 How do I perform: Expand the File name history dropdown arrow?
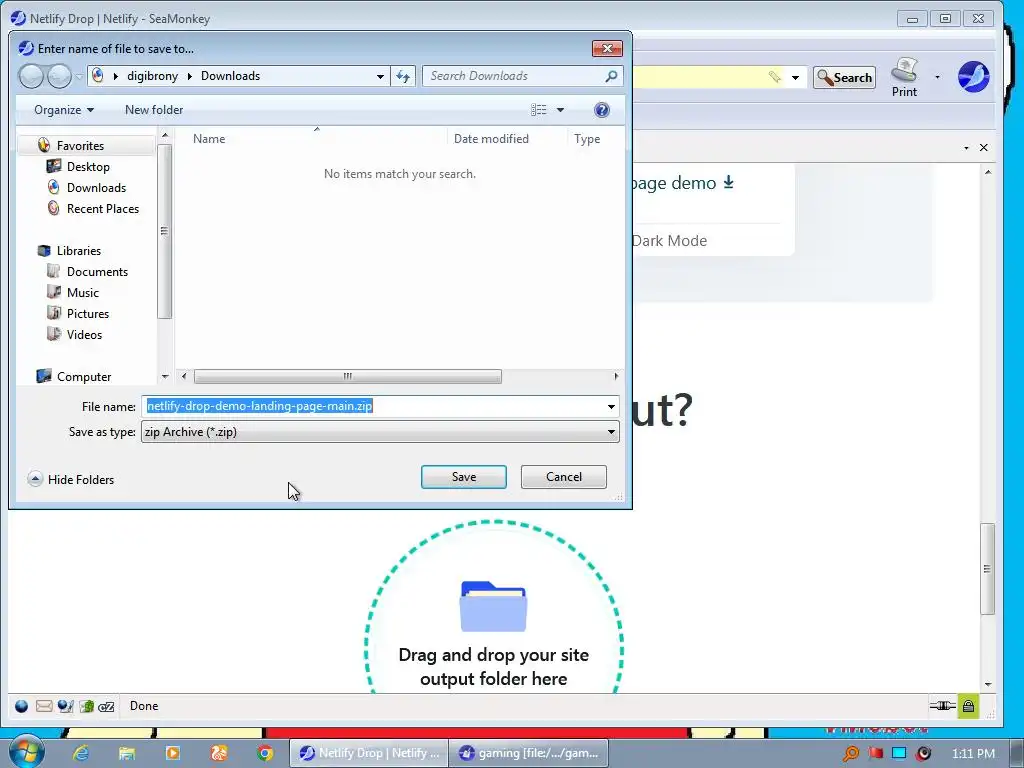click(611, 406)
